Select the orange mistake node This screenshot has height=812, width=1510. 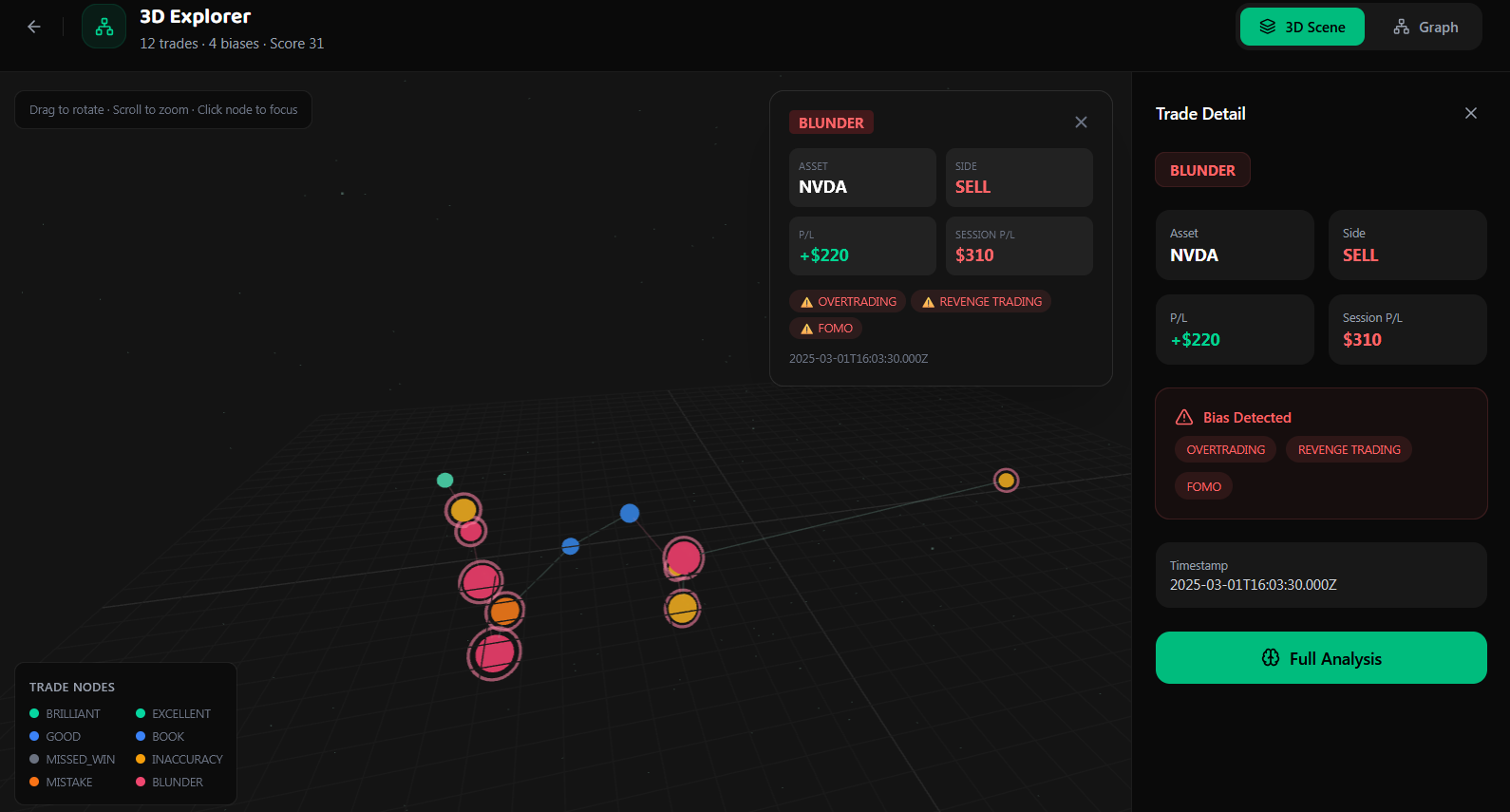tap(505, 611)
